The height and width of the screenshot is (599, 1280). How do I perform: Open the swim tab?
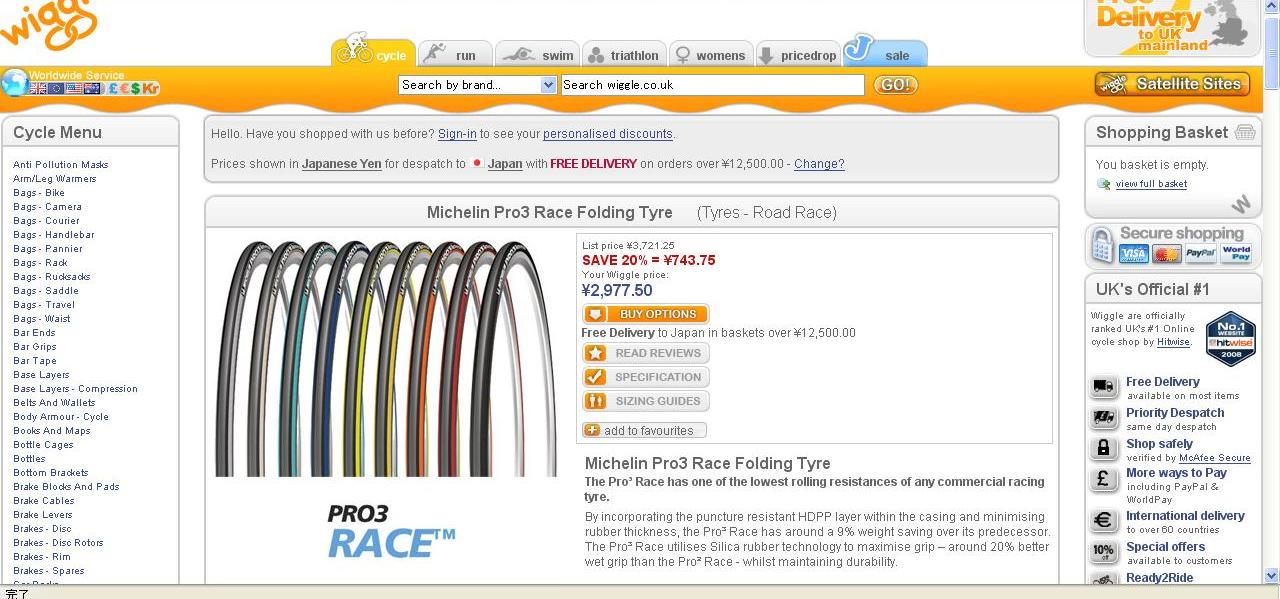click(x=537, y=53)
